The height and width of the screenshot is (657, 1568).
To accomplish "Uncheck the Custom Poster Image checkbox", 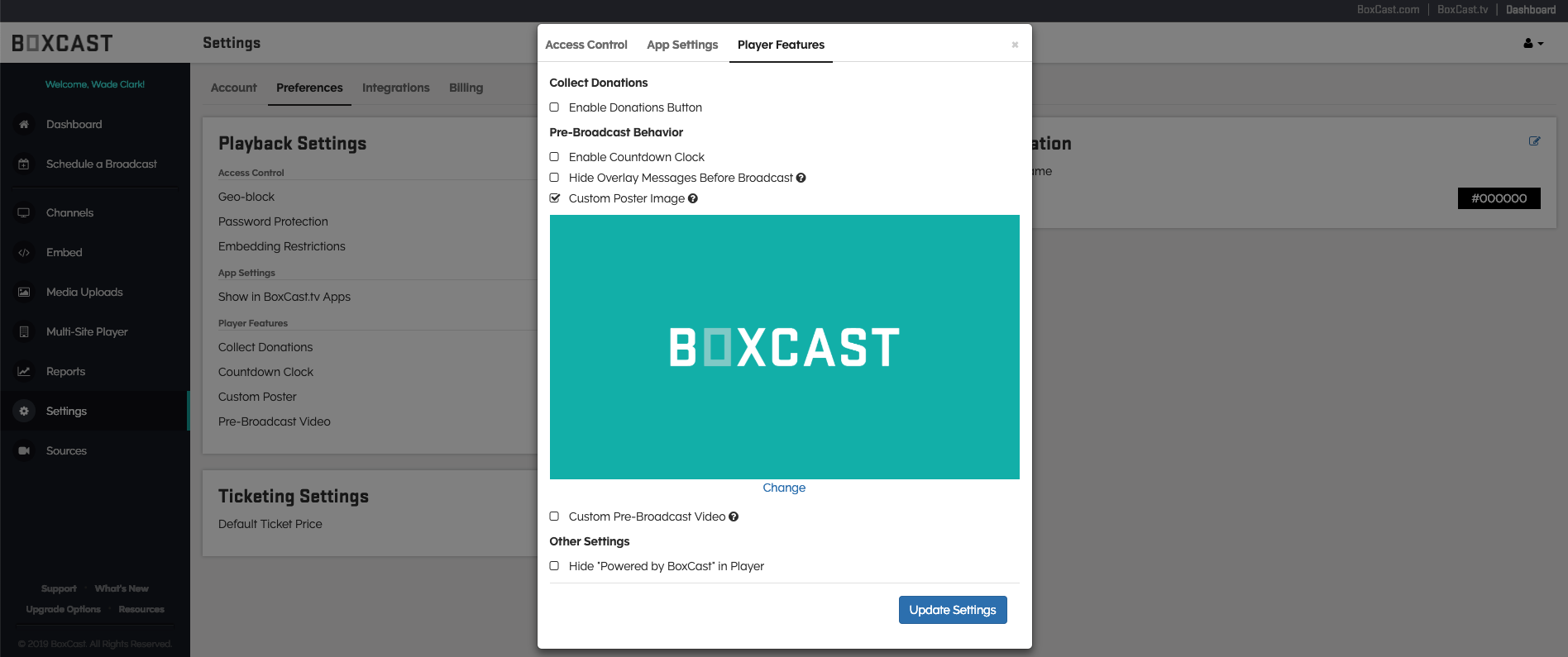I will pyautogui.click(x=555, y=198).
